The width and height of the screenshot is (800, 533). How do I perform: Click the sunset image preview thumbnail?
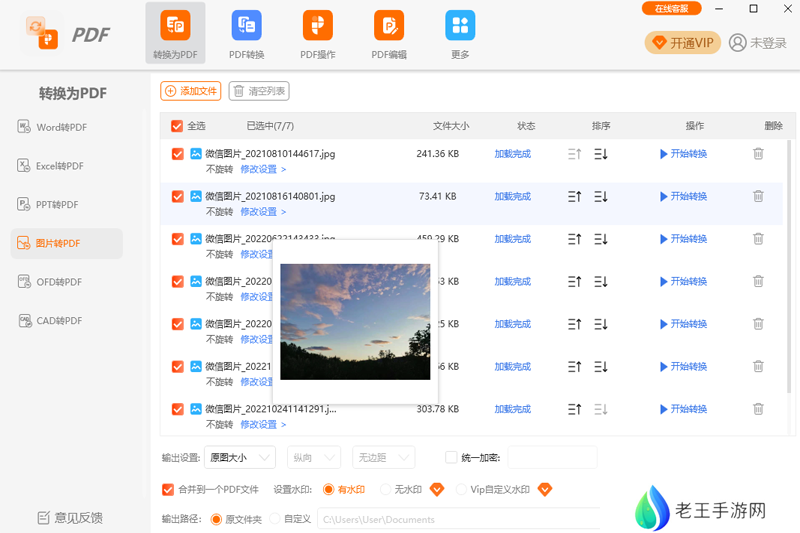coord(355,322)
